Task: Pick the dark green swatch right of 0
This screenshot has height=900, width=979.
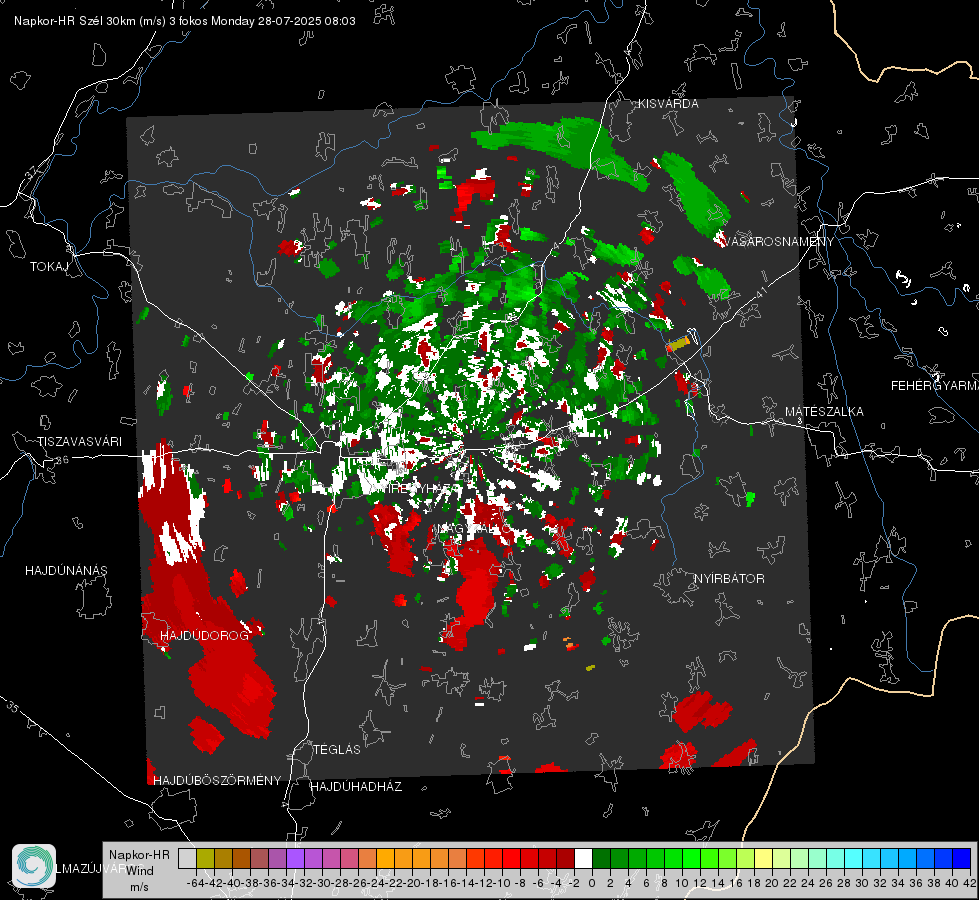Action: (601, 858)
